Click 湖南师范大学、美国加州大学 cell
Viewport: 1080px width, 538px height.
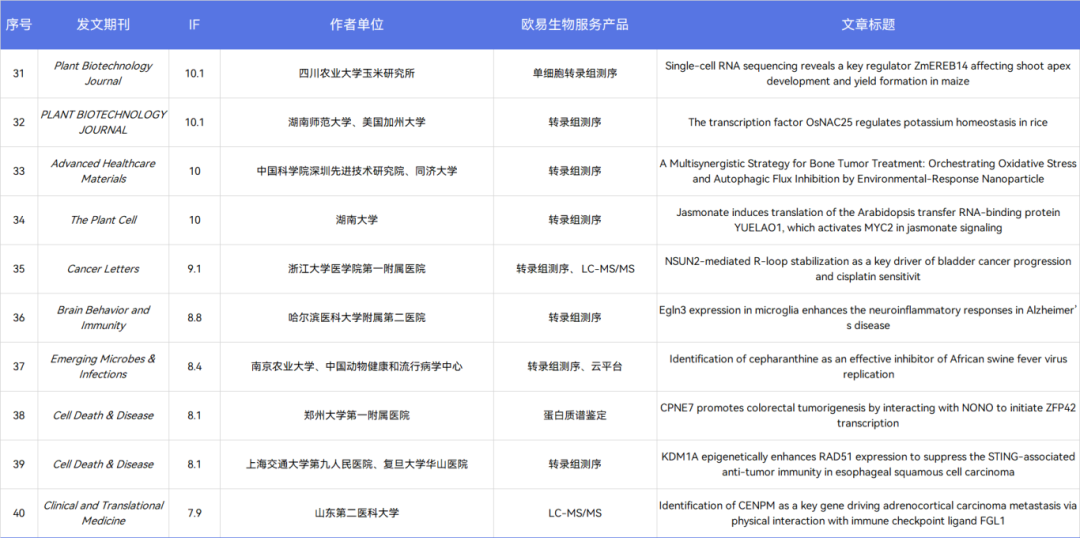(x=357, y=123)
